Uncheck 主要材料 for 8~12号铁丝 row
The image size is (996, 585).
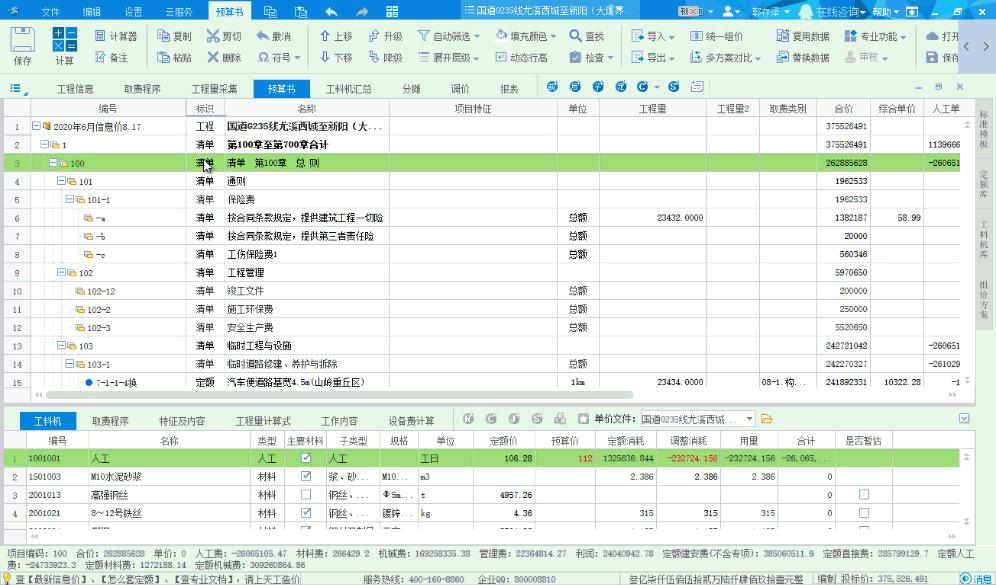click(x=306, y=513)
